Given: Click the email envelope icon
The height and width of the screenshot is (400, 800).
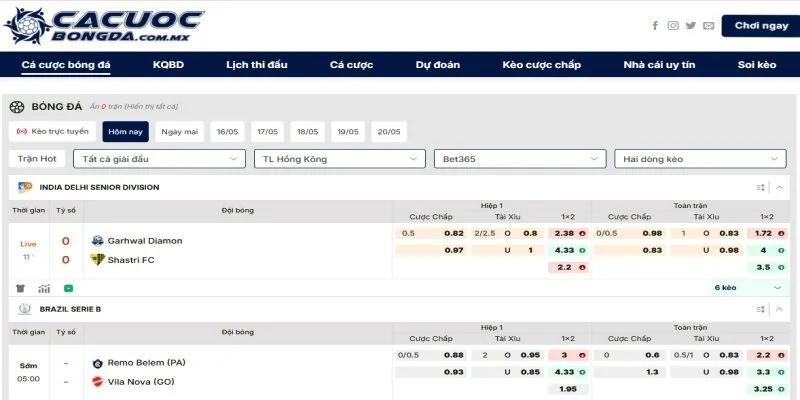Looking at the screenshot, I should pos(709,25).
